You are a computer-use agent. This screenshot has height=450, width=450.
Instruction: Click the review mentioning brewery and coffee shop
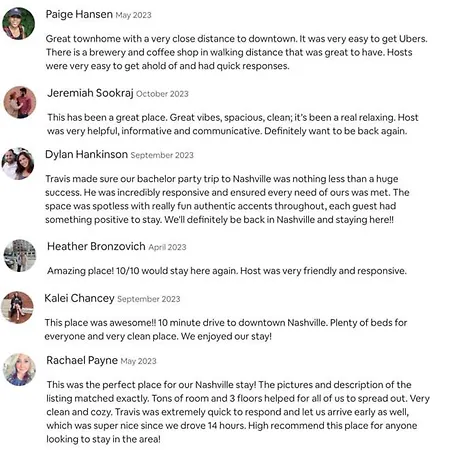click(236, 52)
